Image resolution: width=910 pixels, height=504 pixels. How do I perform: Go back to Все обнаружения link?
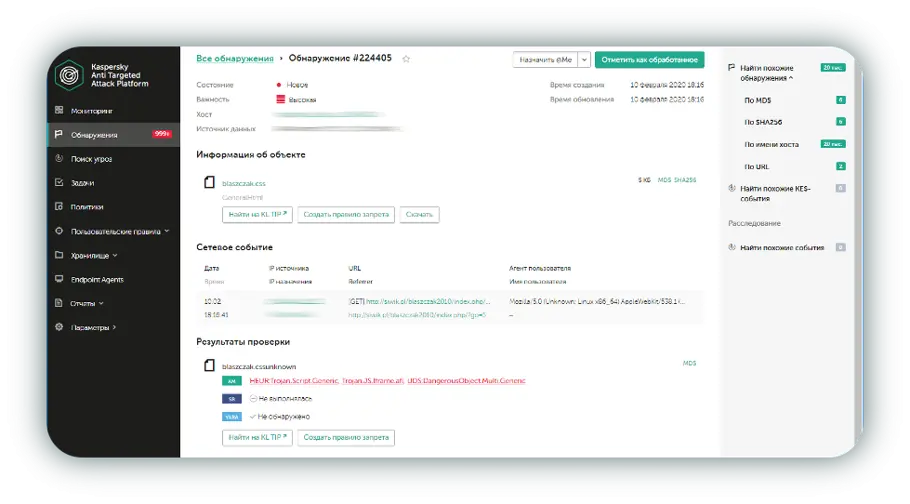(234, 59)
